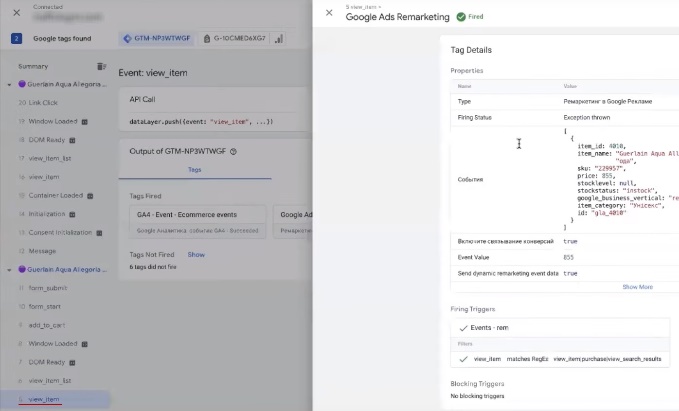Select event 20 Link Click
Screen dimensions: 679x411
(43, 103)
